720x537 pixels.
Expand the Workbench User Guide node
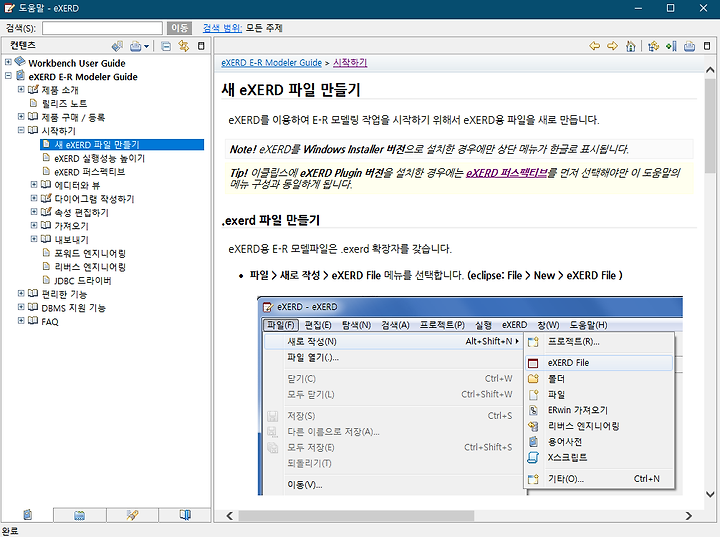tap(8, 62)
